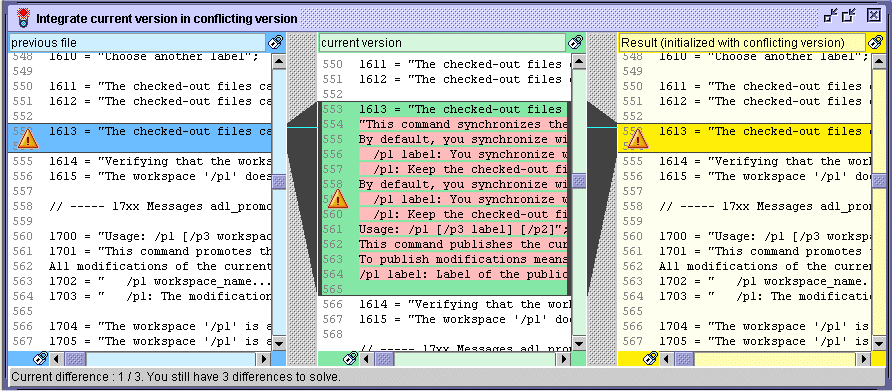The image size is (893, 391).
Task: Click the 'current version' header field
Action: click(x=443, y=43)
